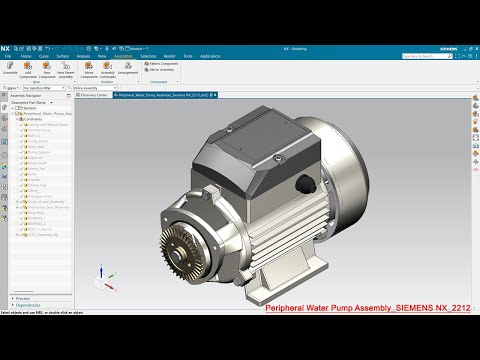
Task: Toggle visibility check for Pump_Cover
Action: 22,141
